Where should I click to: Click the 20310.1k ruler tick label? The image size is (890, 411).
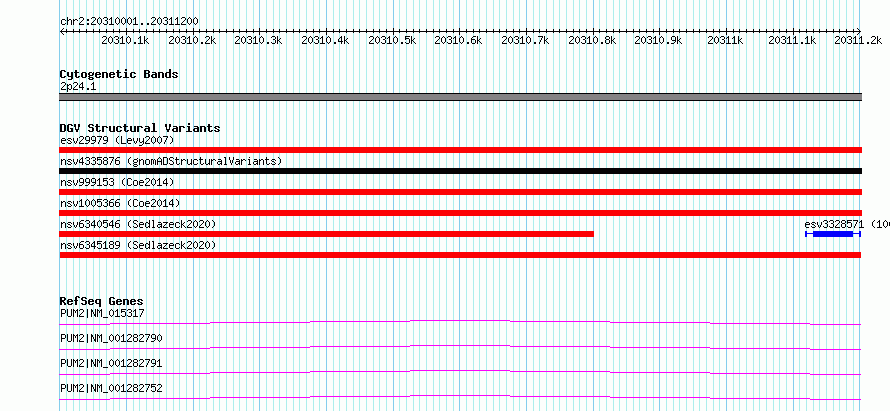(125, 40)
